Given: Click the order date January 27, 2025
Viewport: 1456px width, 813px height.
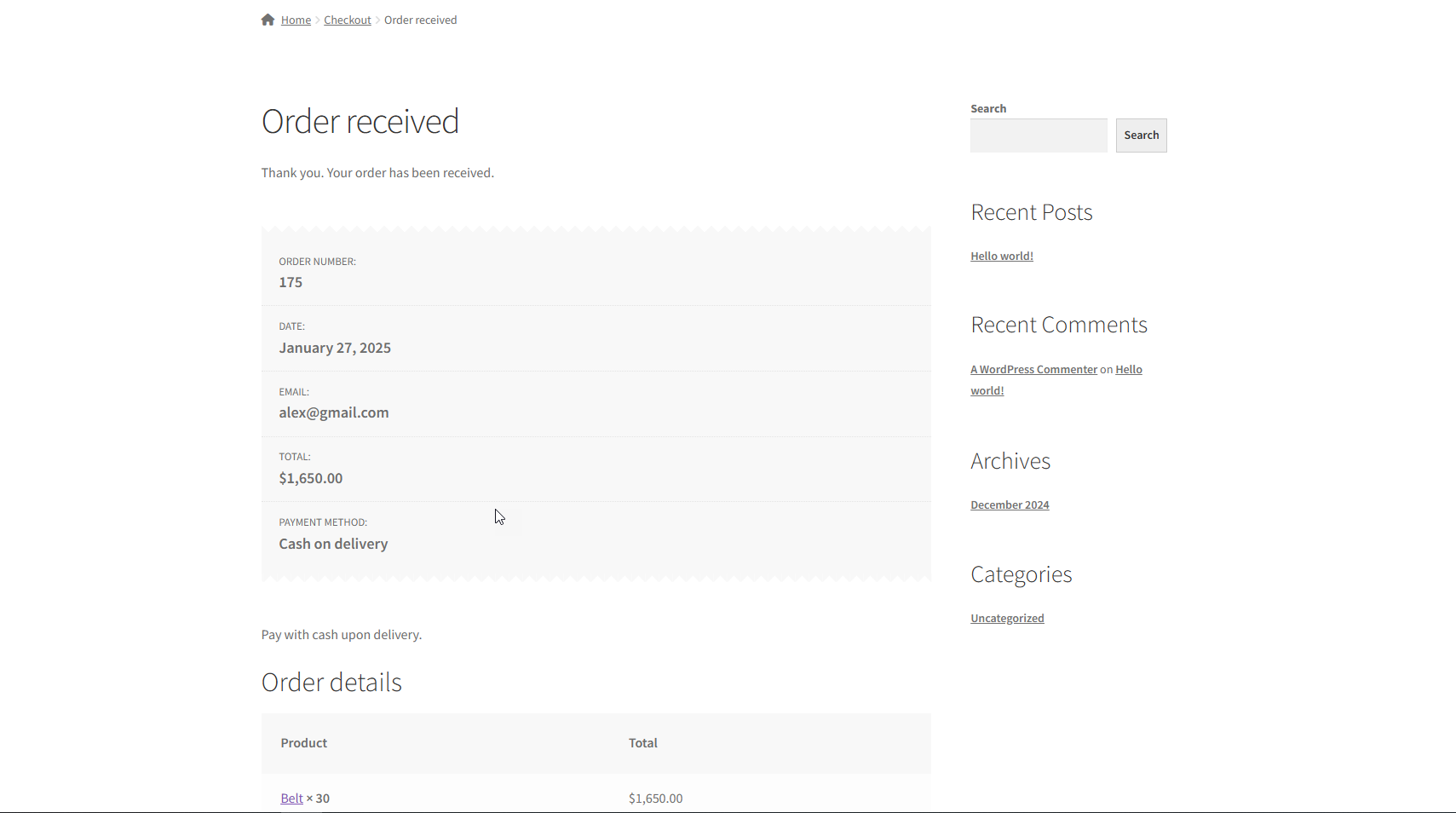Looking at the screenshot, I should (x=335, y=348).
